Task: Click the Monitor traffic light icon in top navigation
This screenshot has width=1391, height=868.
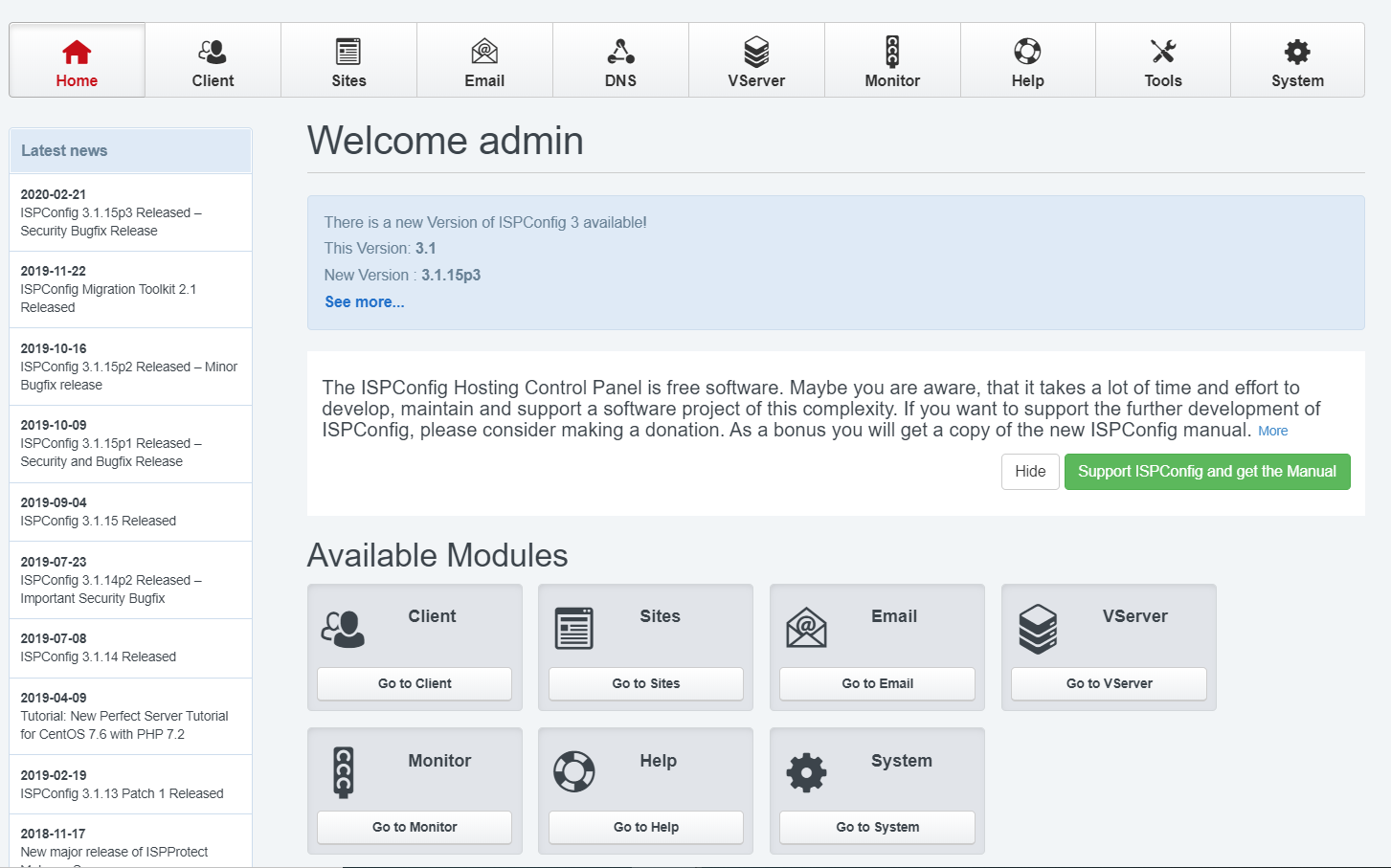Action: coord(892,51)
